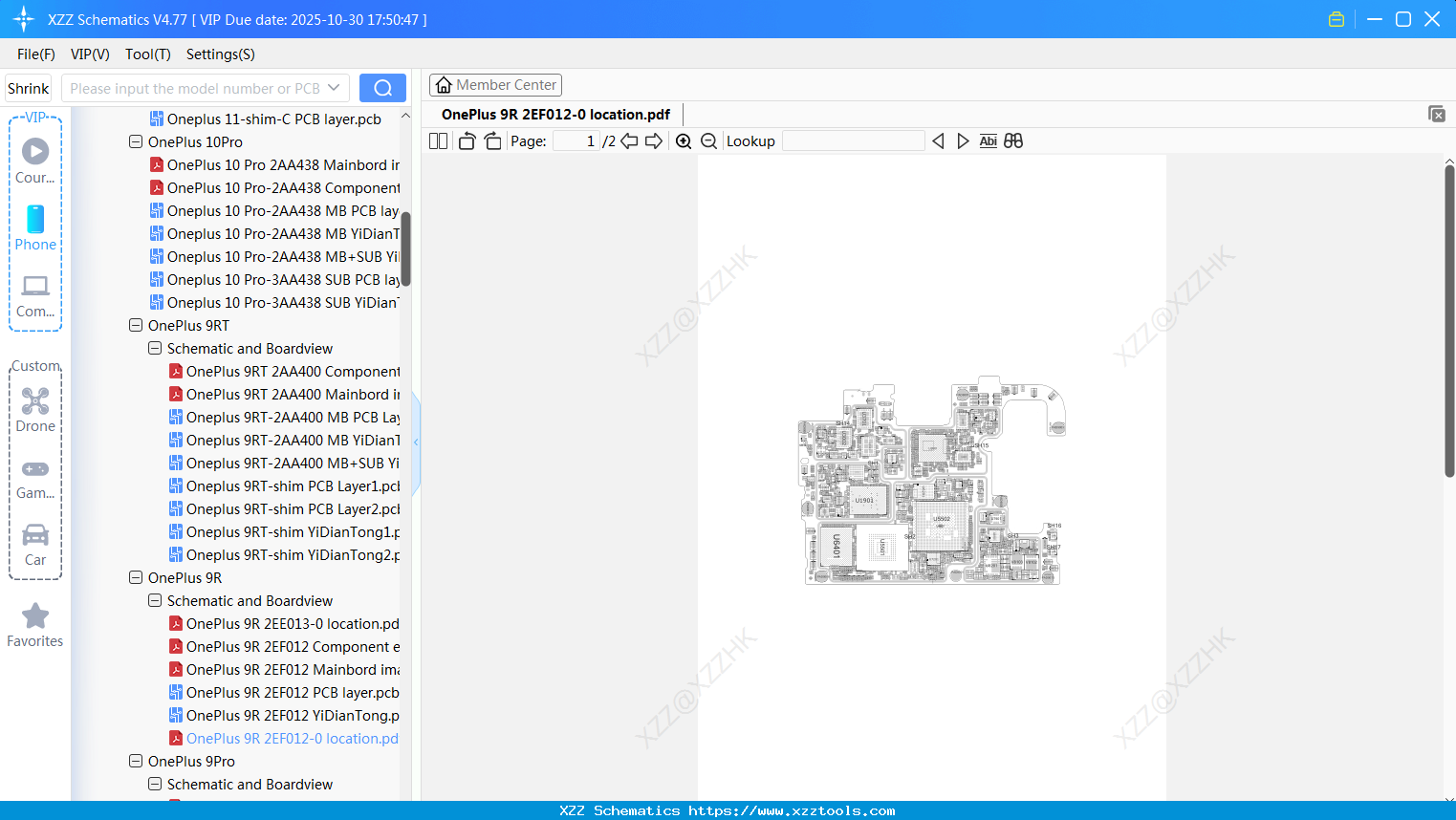Collapse the sidebar with Shrink

coord(28,87)
